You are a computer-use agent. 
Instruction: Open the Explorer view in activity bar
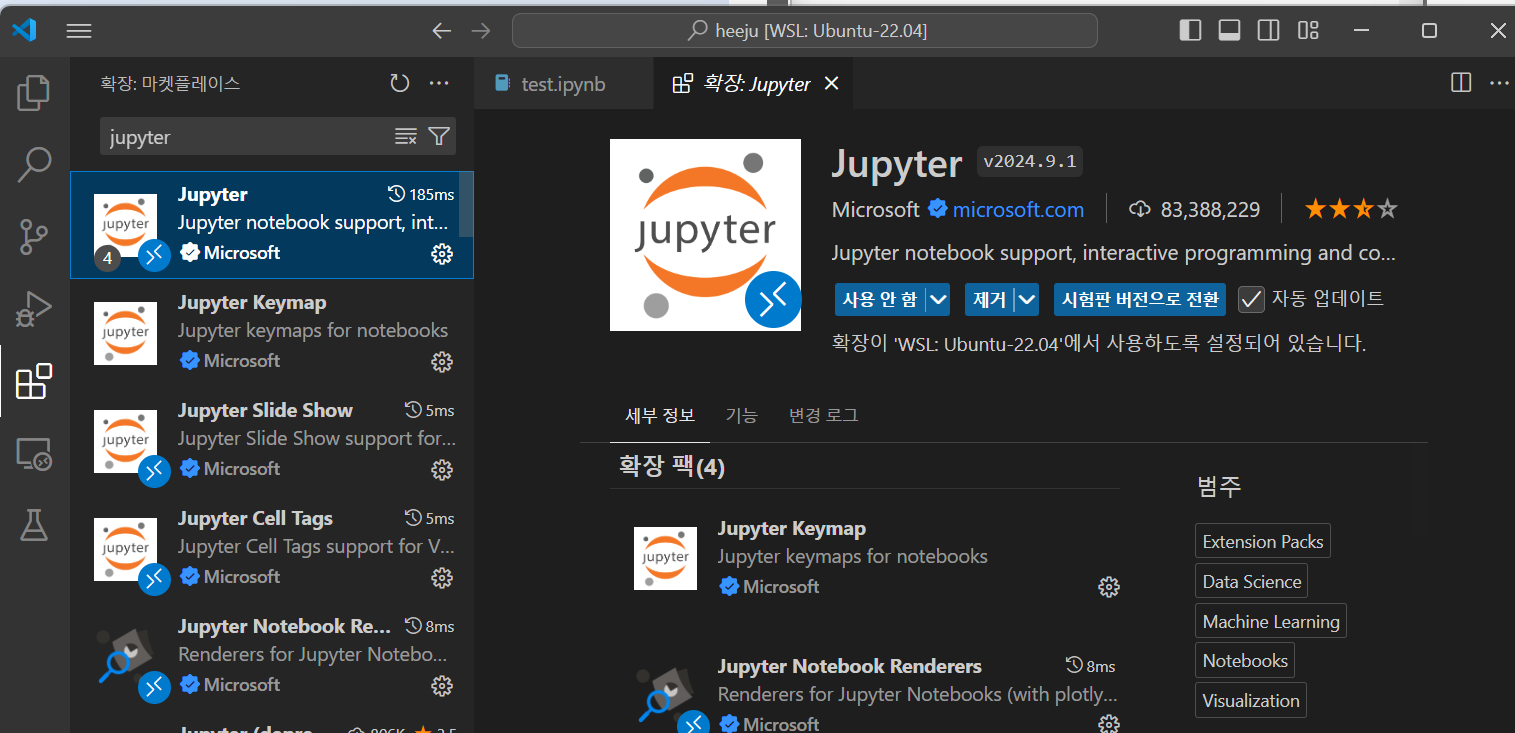tap(34, 93)
